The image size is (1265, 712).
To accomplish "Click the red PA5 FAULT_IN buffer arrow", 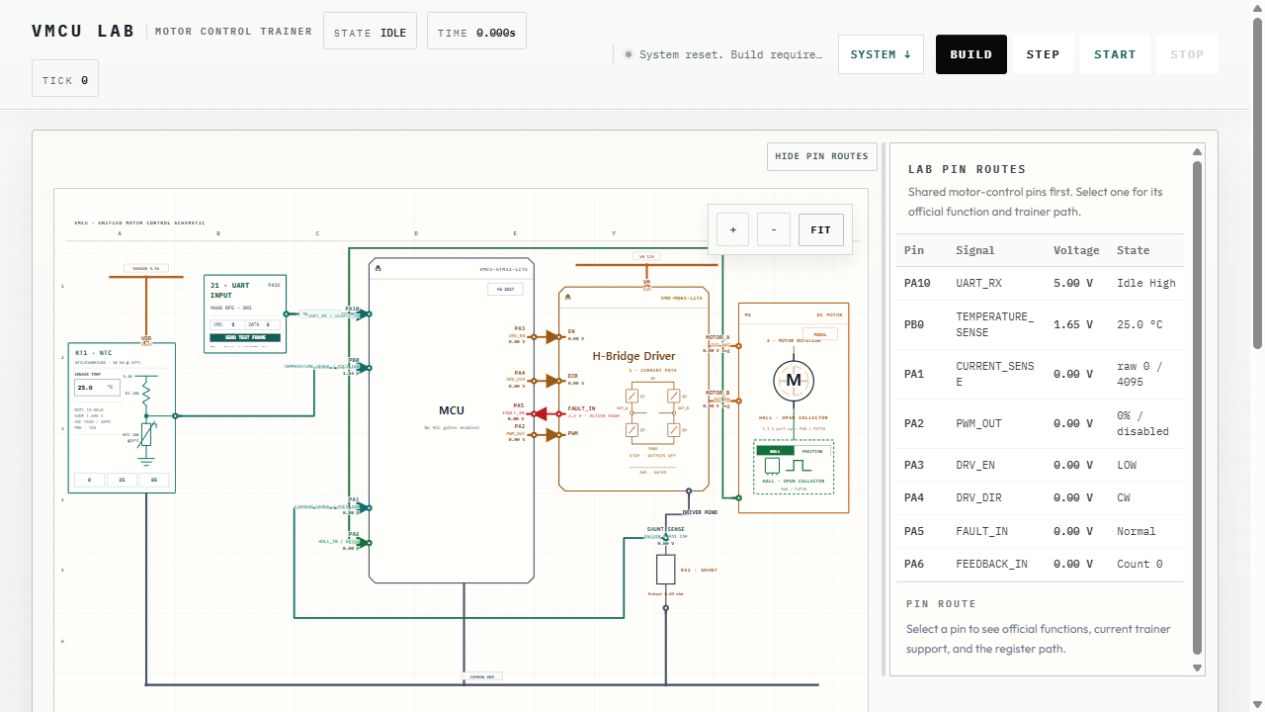I will click(x=538, y=414).
